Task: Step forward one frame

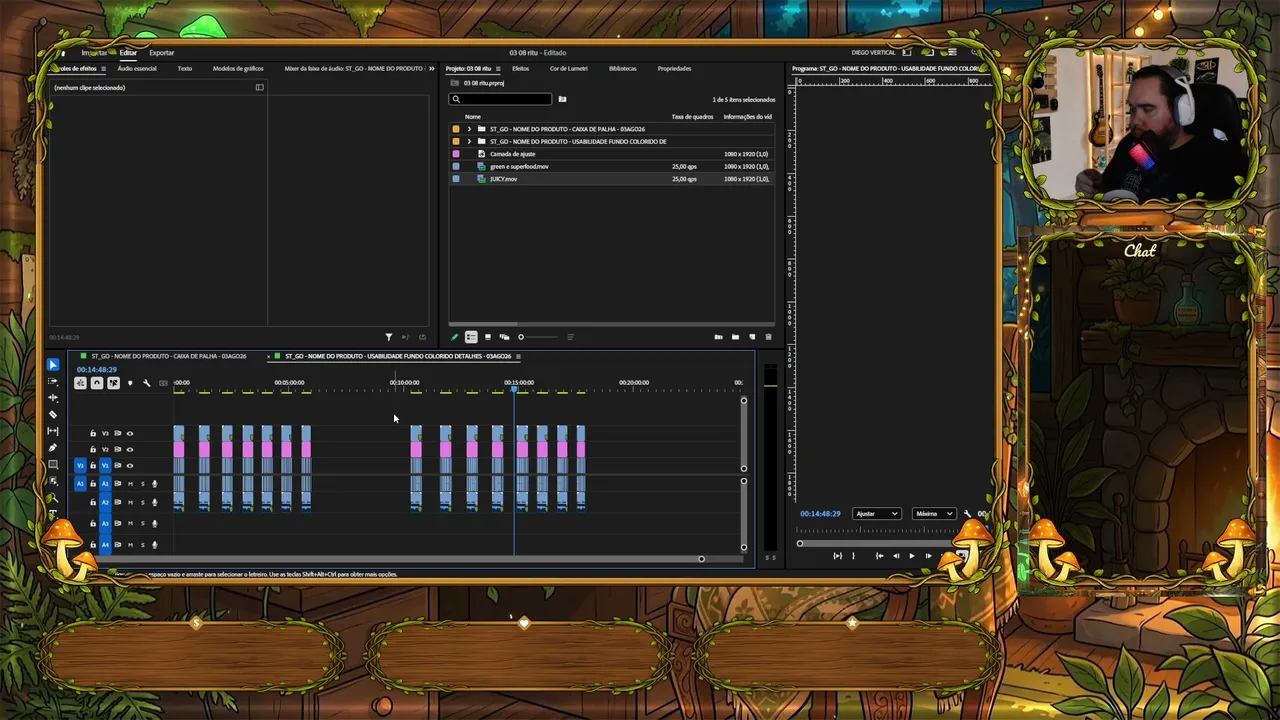Action: pyautogui.click(x=928, y=556)
